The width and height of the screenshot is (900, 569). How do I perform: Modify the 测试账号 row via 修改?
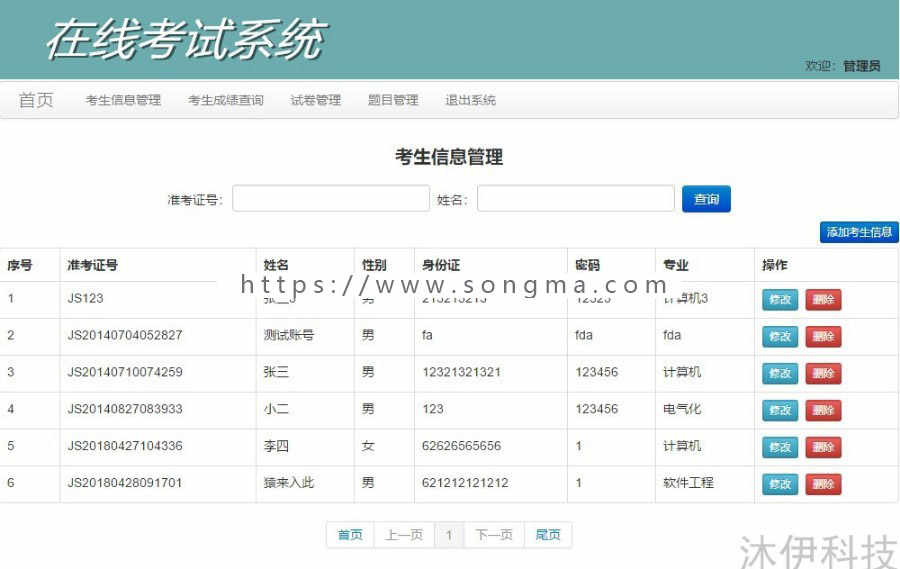tap(780, 336)
